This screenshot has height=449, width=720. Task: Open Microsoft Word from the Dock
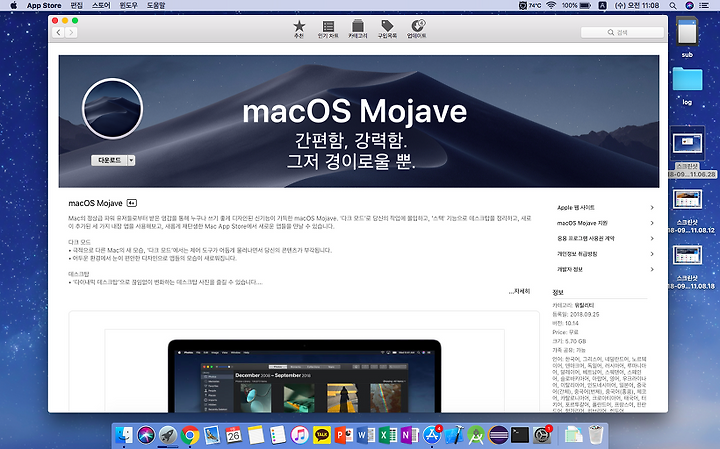click(x=366, y=435)
